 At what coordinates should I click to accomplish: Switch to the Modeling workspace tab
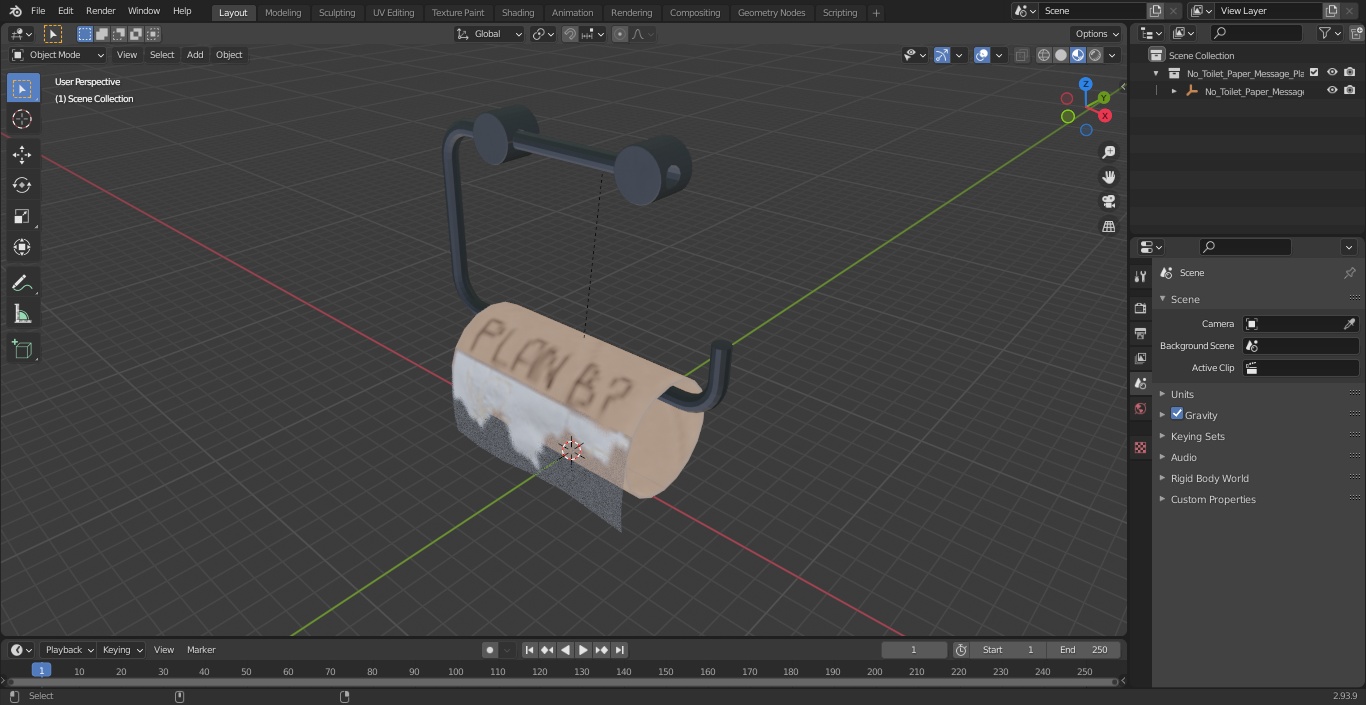pos(283,13)
